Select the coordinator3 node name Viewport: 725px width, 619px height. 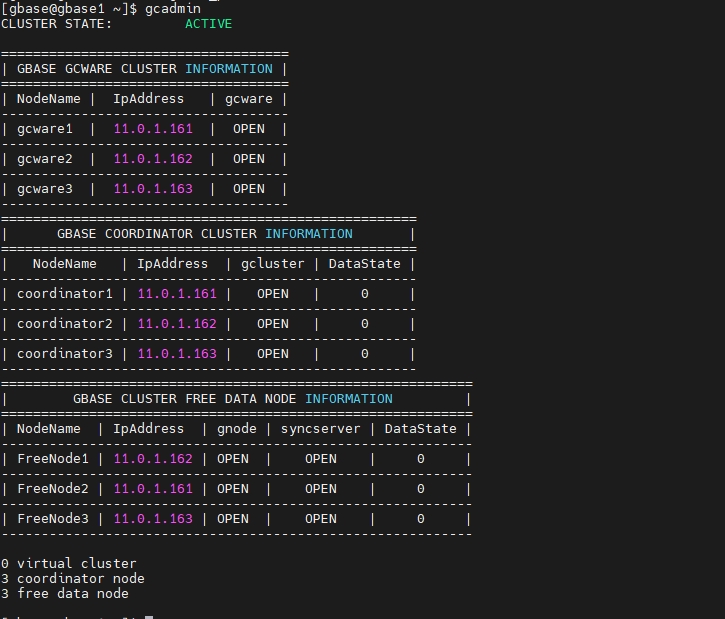tap(65, 354)
